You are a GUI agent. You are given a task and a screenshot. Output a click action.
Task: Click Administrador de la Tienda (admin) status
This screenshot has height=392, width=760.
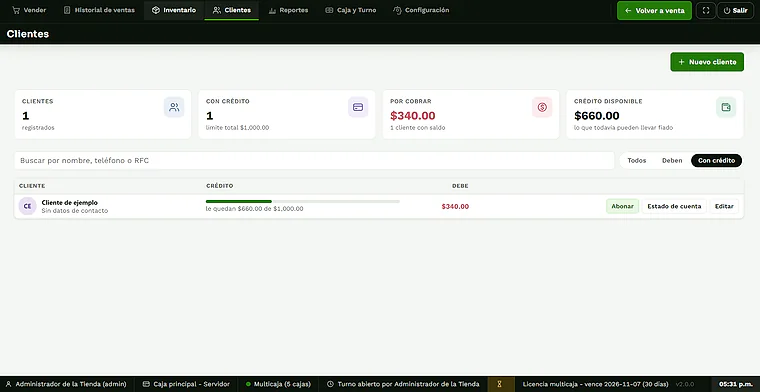[66, 384]
